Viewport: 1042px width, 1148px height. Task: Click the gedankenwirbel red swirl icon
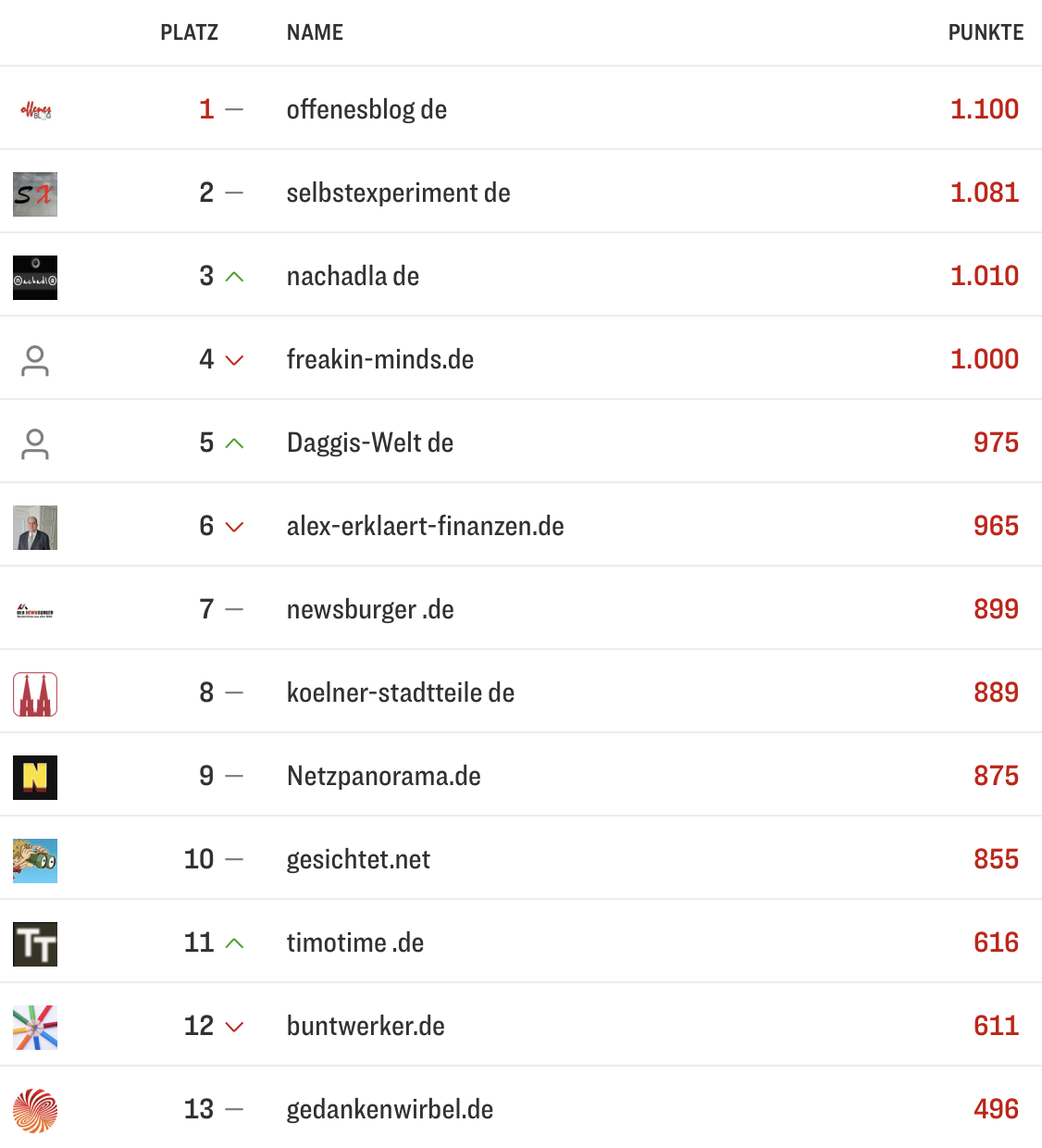pyautogui.click(x=35, y=1111)
